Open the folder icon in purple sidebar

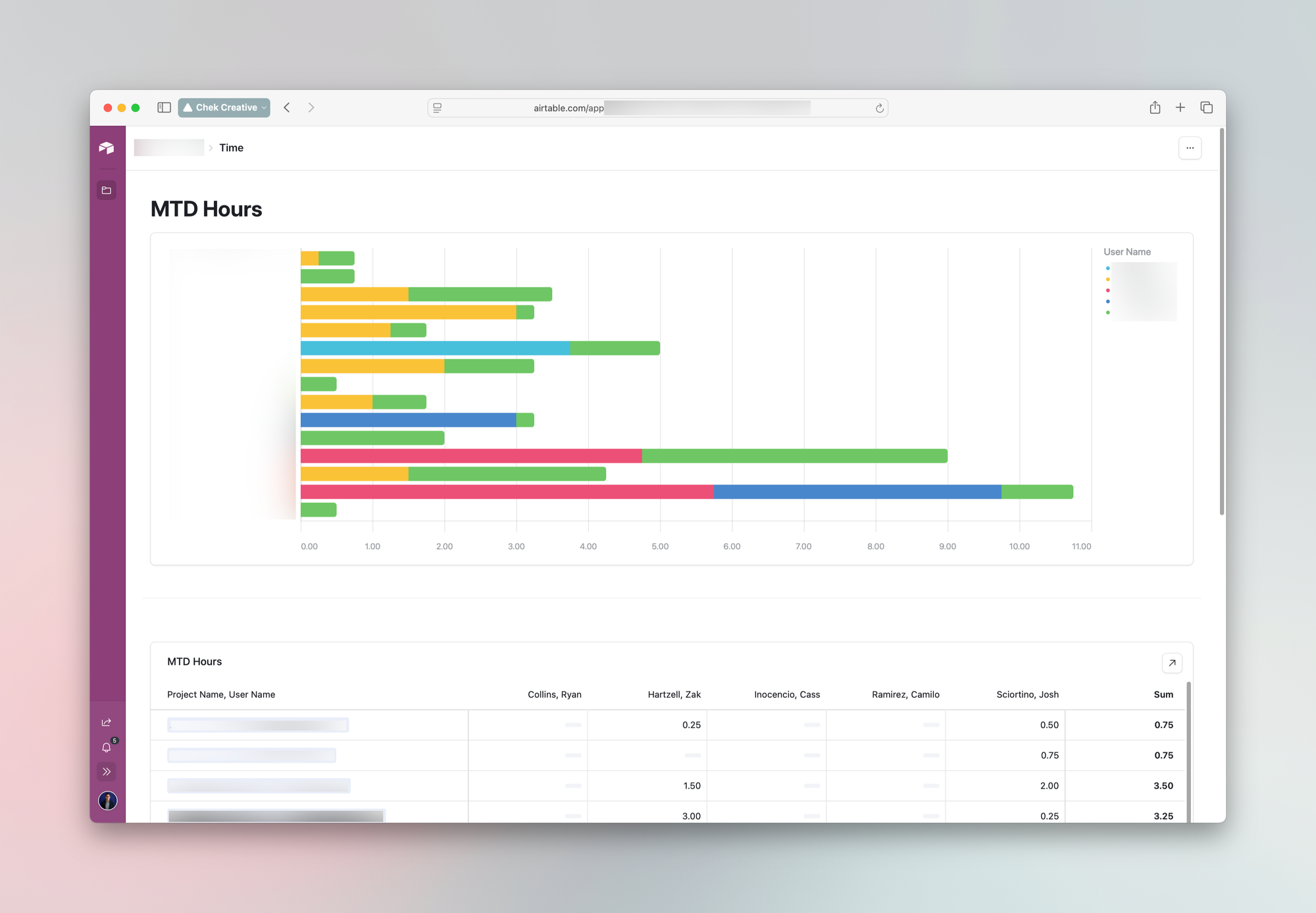click(x=107, y=190)
